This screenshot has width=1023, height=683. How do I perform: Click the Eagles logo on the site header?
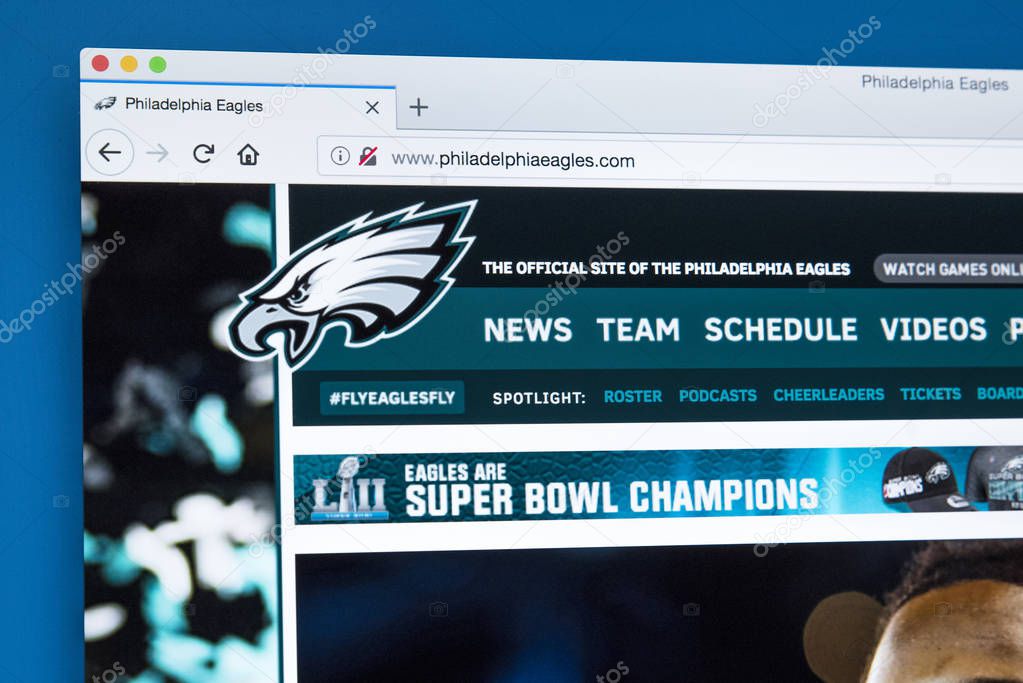(x=352, y=282)
